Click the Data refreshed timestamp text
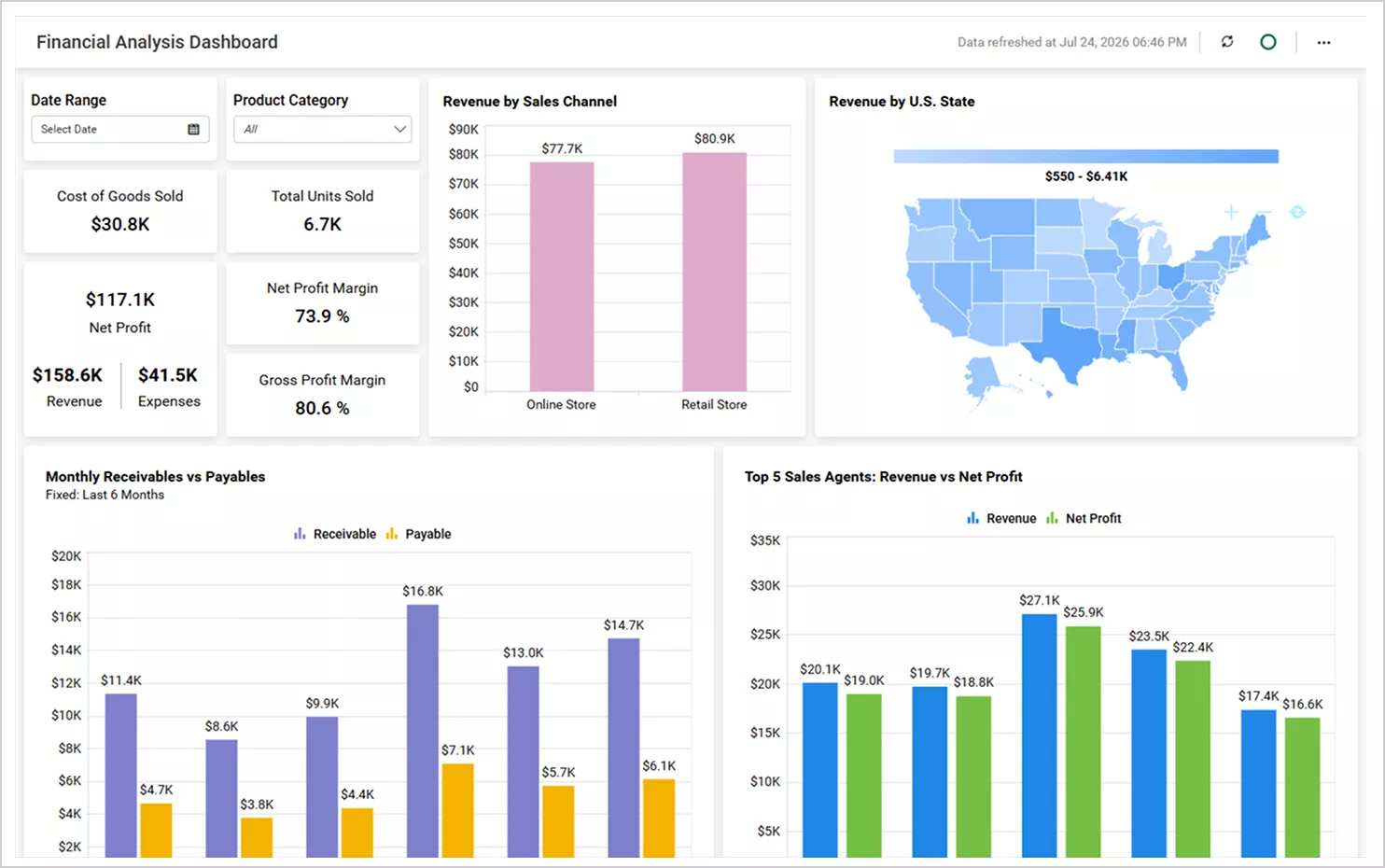The image size is (1385, 868). [x=1072, y=42]
